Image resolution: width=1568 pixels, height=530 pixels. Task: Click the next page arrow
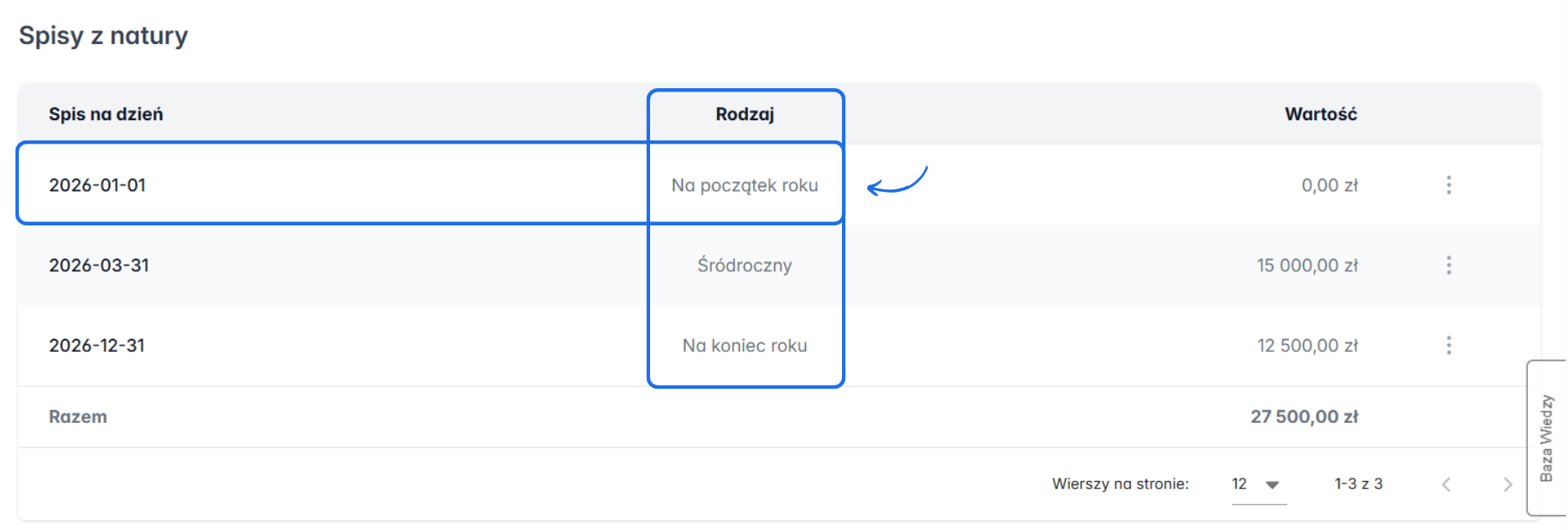[1508, 483]
